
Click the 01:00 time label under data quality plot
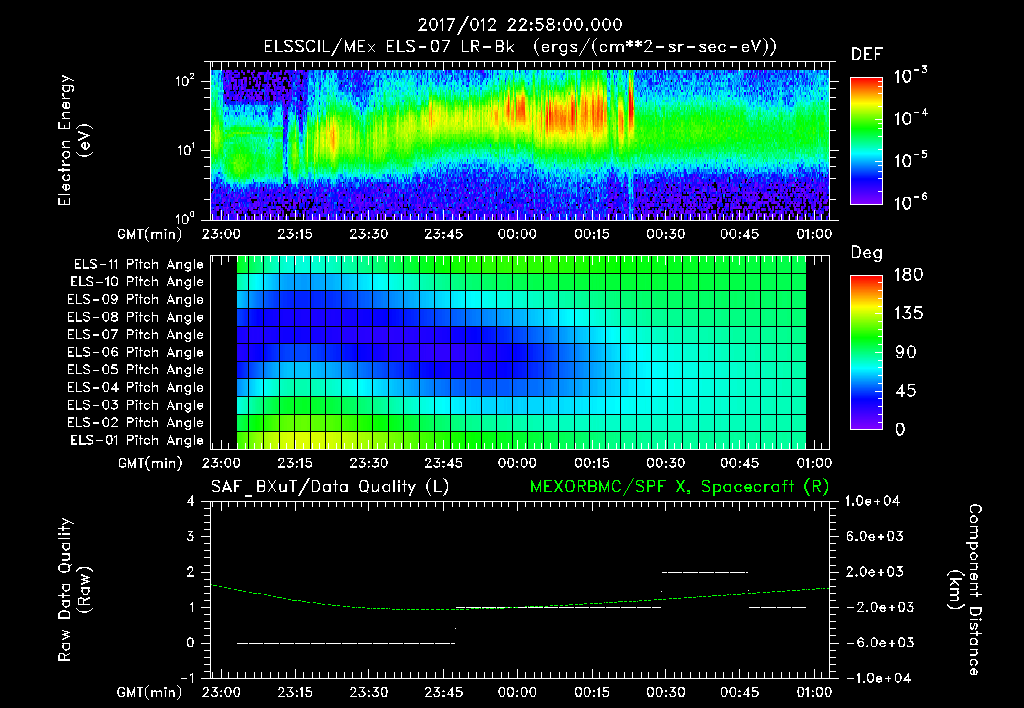pos(814,692)
